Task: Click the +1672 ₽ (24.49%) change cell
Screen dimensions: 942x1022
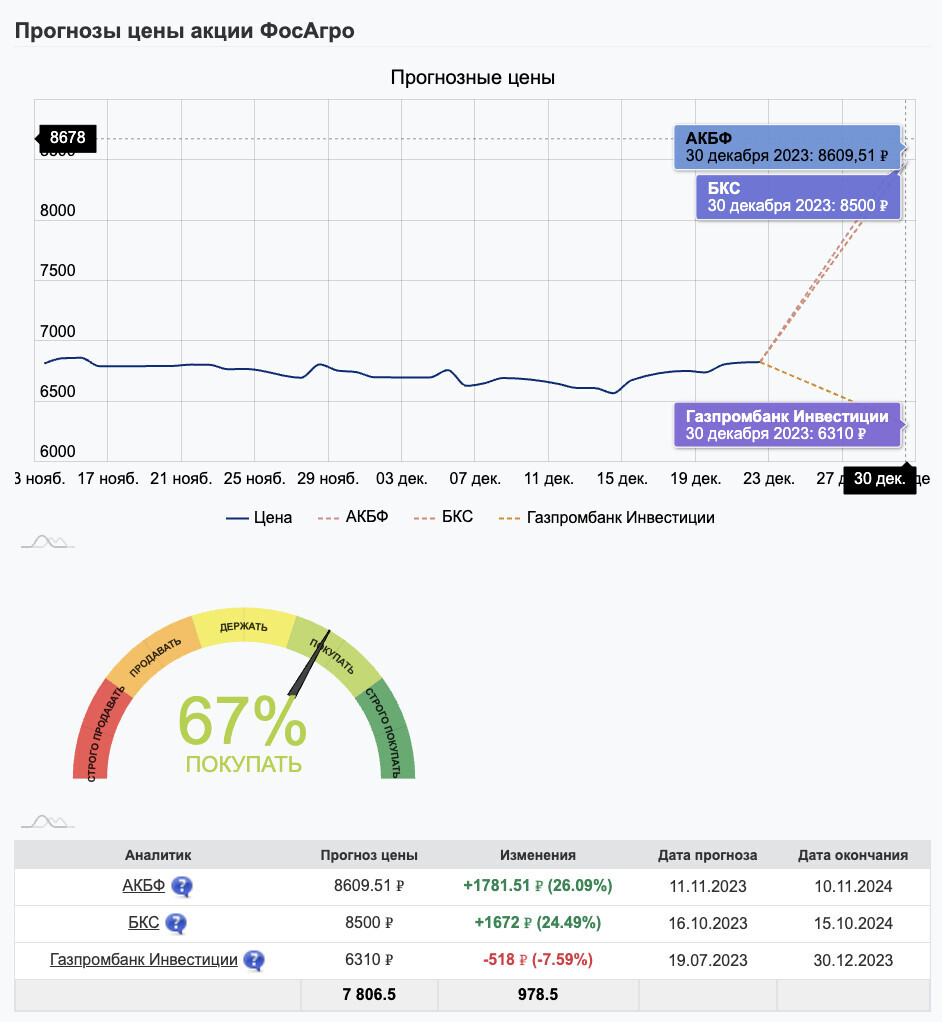Action: click(538, 923)
